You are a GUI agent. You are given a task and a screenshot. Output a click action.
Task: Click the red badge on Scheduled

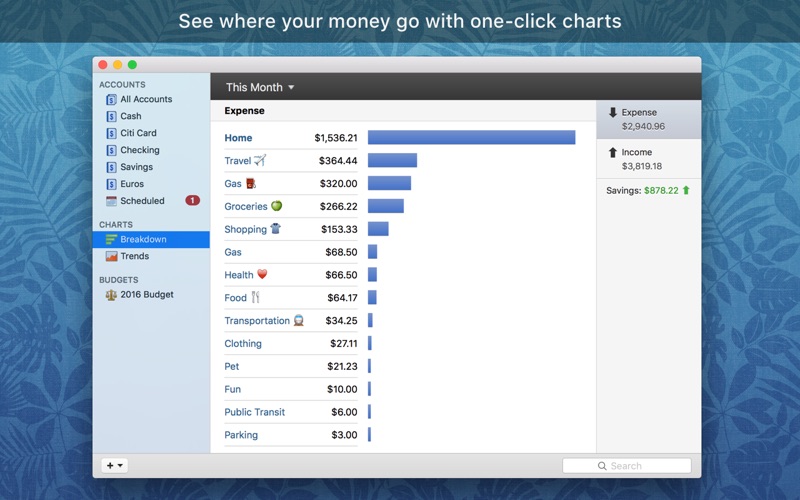(x=192, y=201)
